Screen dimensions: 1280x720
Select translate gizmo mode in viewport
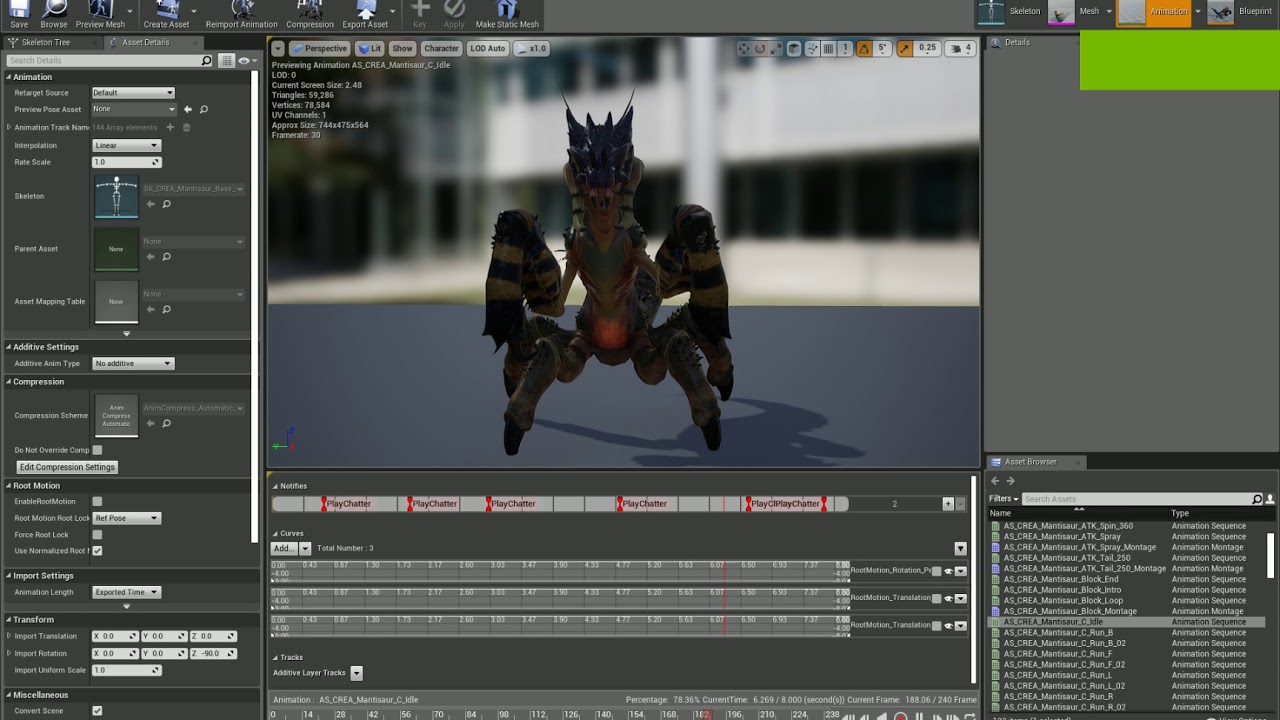(x=744, y=48)
